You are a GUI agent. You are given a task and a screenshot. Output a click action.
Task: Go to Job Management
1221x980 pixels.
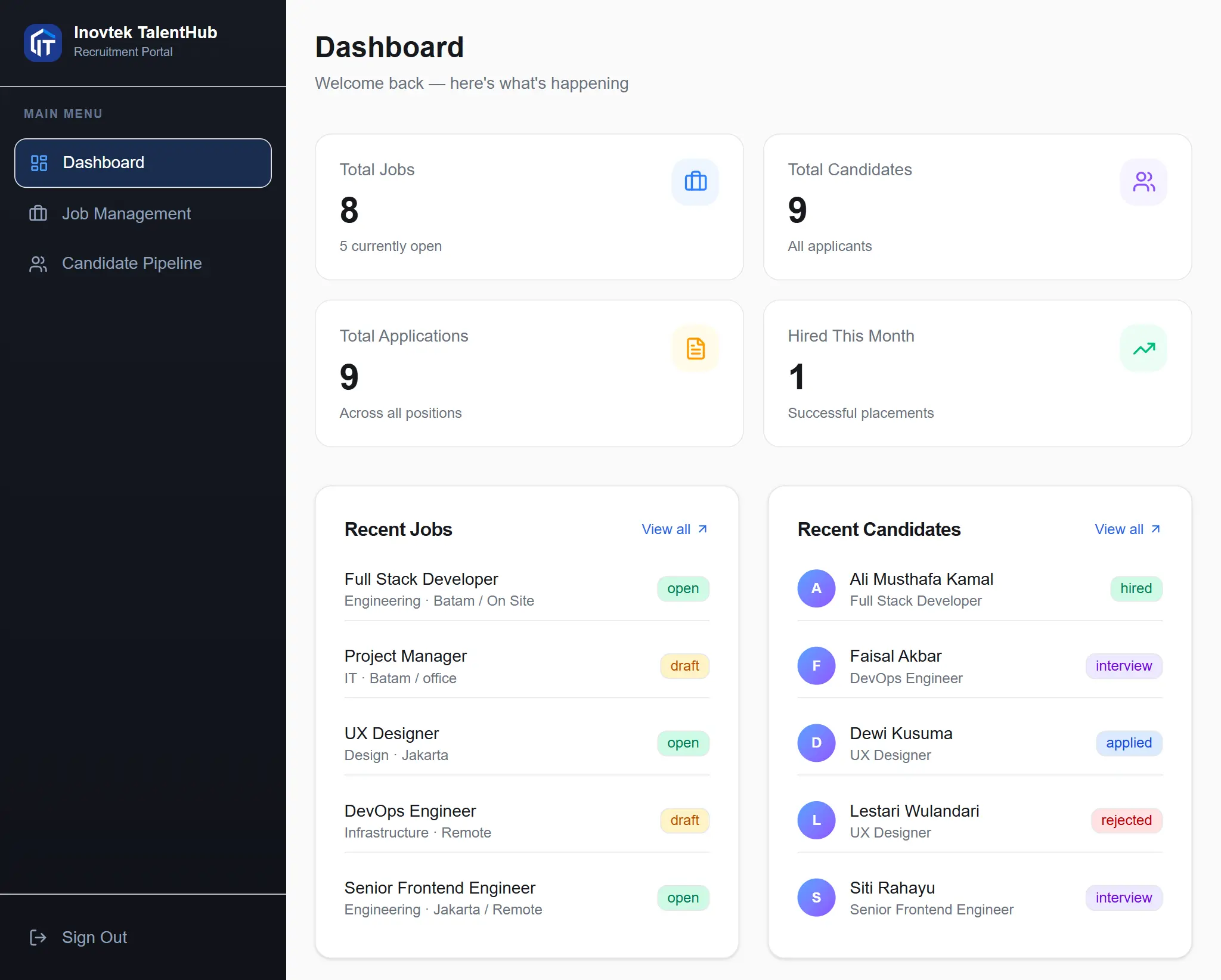143,213
